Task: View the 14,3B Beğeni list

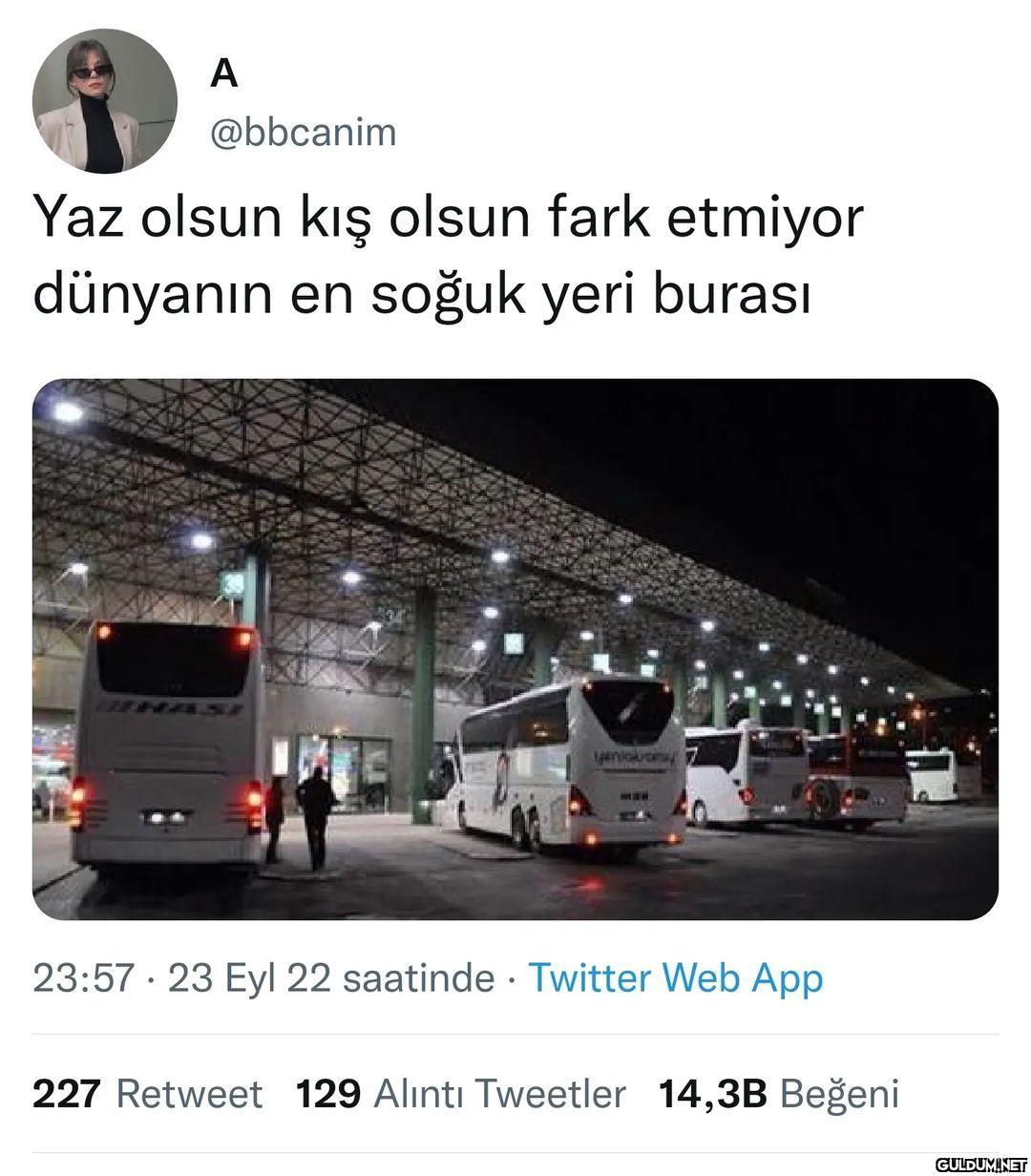Action: click(x=779, y=1094)
